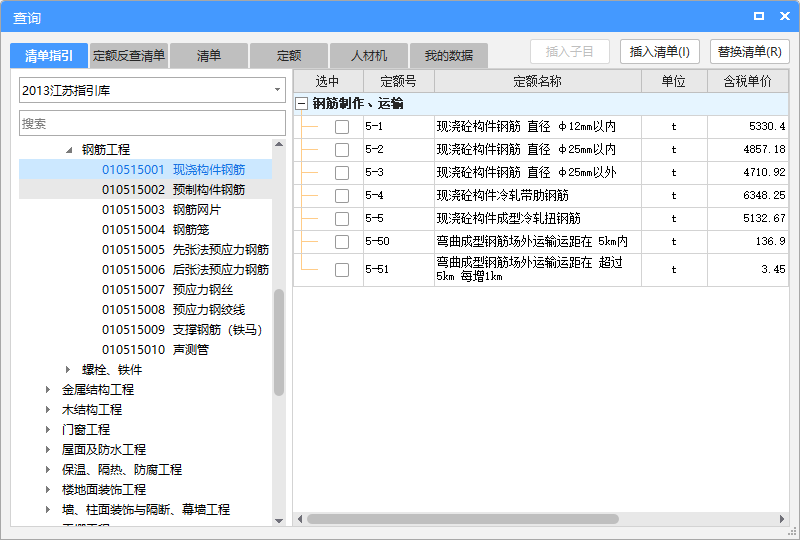The height and width of the screenshot is (540, 800).
Task: Maximize the 查询 window
Action: (759, 16)
